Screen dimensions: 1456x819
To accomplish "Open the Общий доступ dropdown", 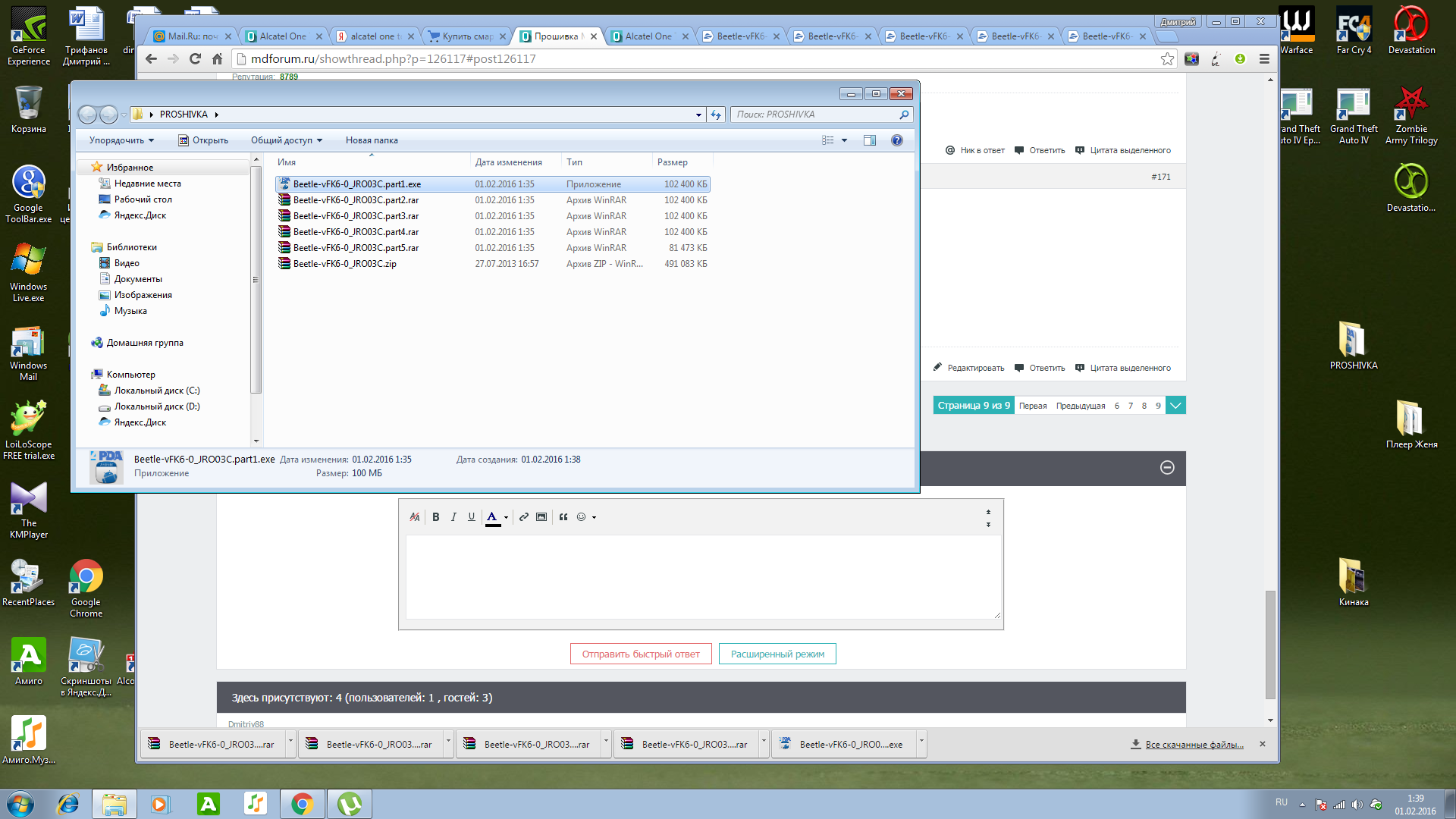I will point(287,140).
